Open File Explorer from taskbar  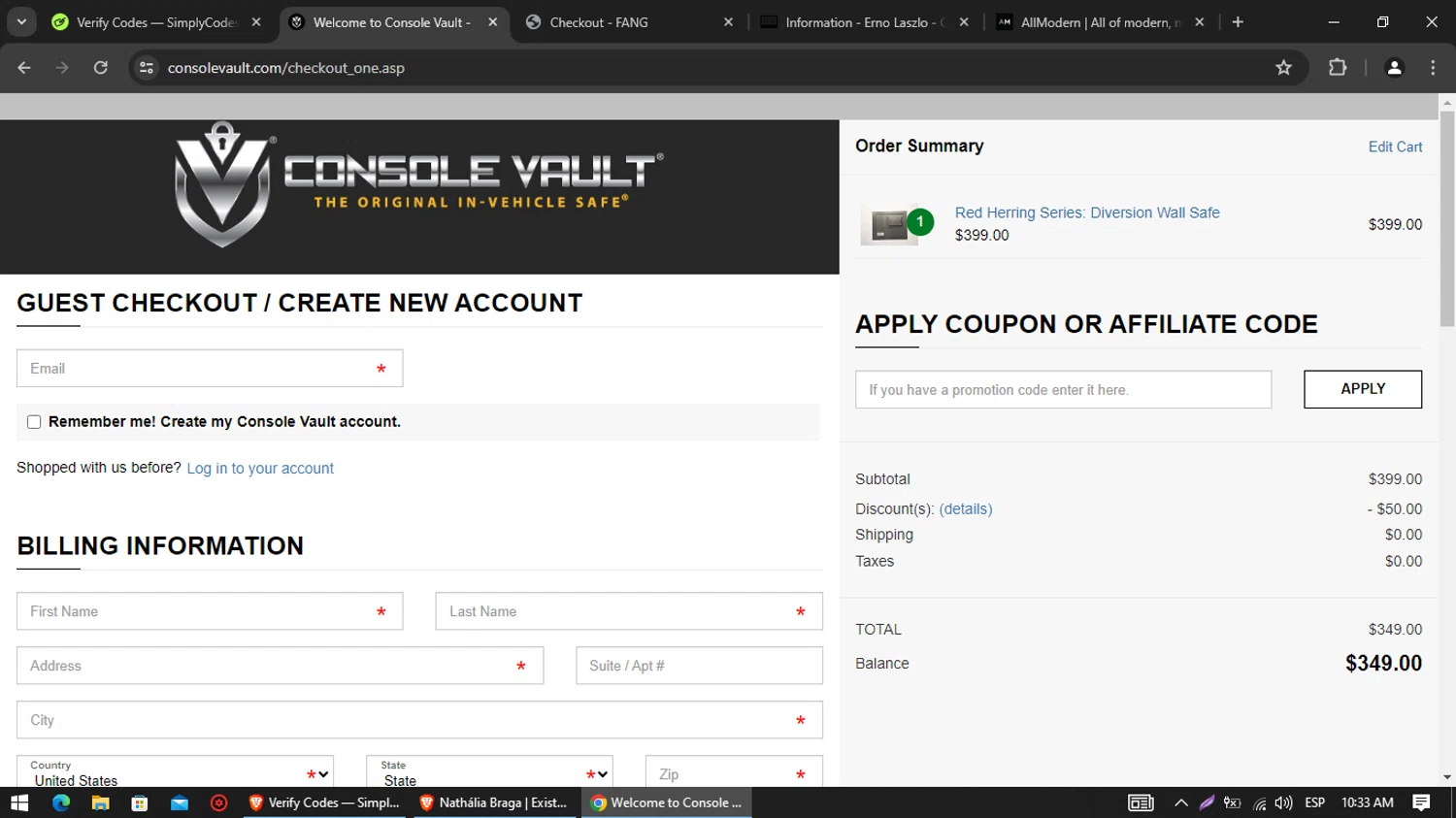(100, 802)
